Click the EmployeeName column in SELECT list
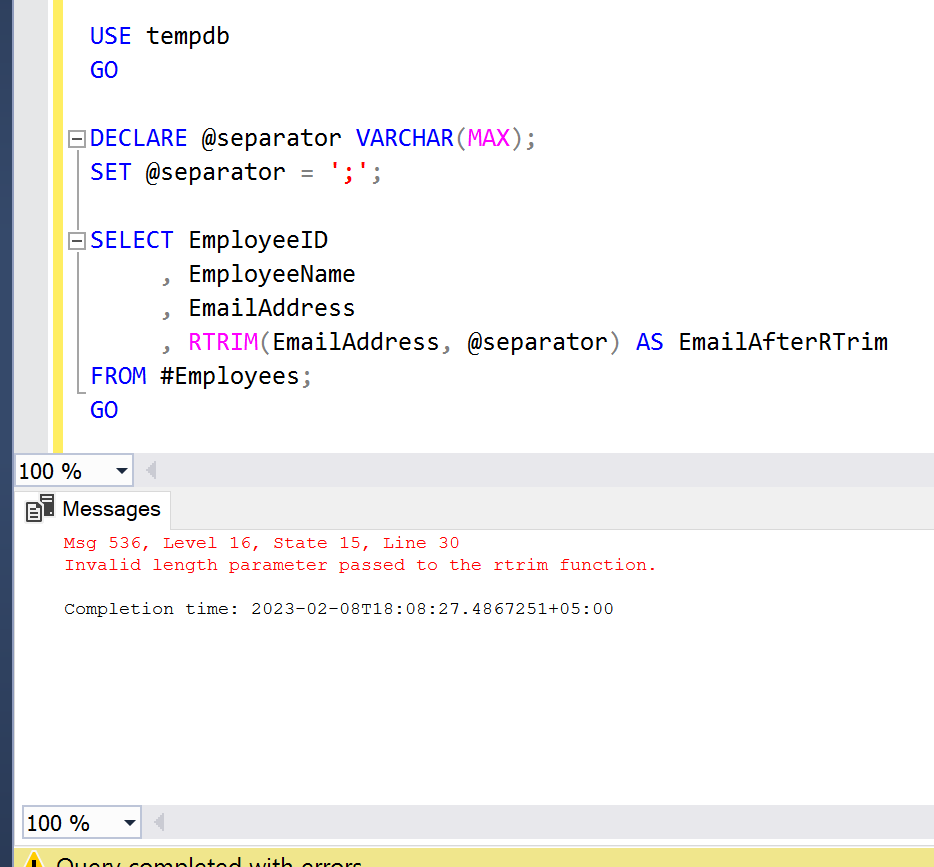Screen dimensions: 934x867 [x=271, y=274]
